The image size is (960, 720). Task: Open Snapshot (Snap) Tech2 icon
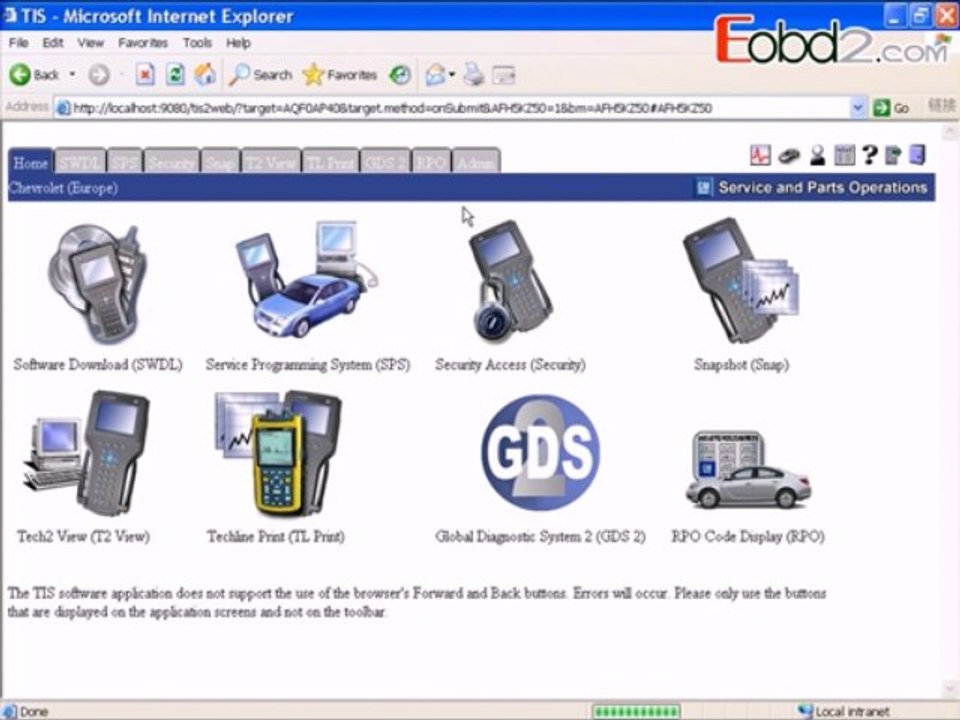tap(741, 280)
